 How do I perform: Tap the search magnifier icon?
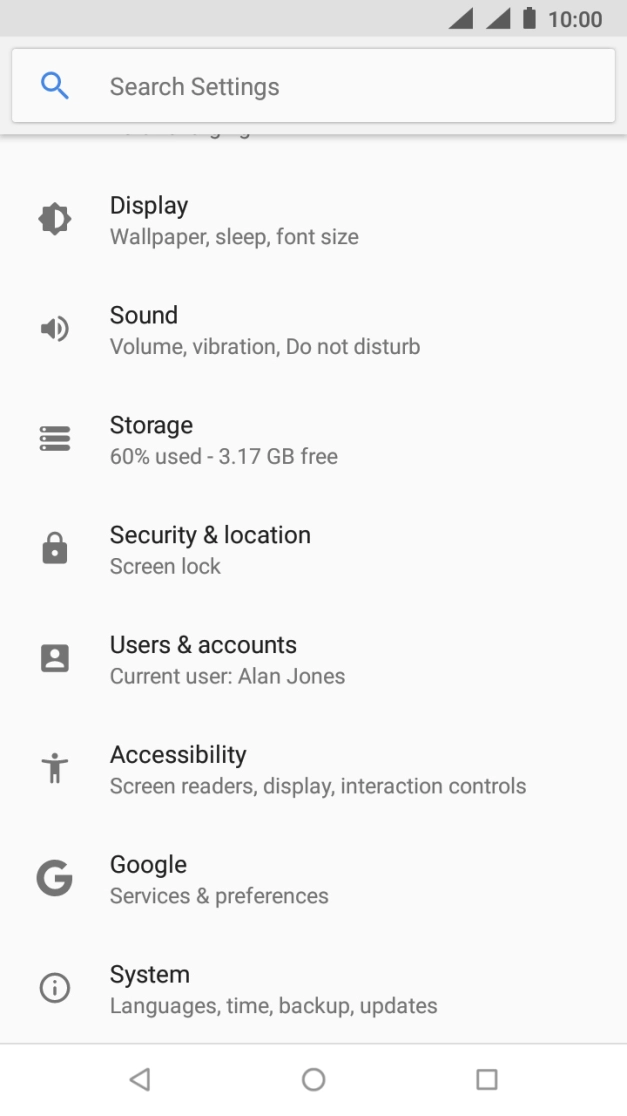[55, 87]
